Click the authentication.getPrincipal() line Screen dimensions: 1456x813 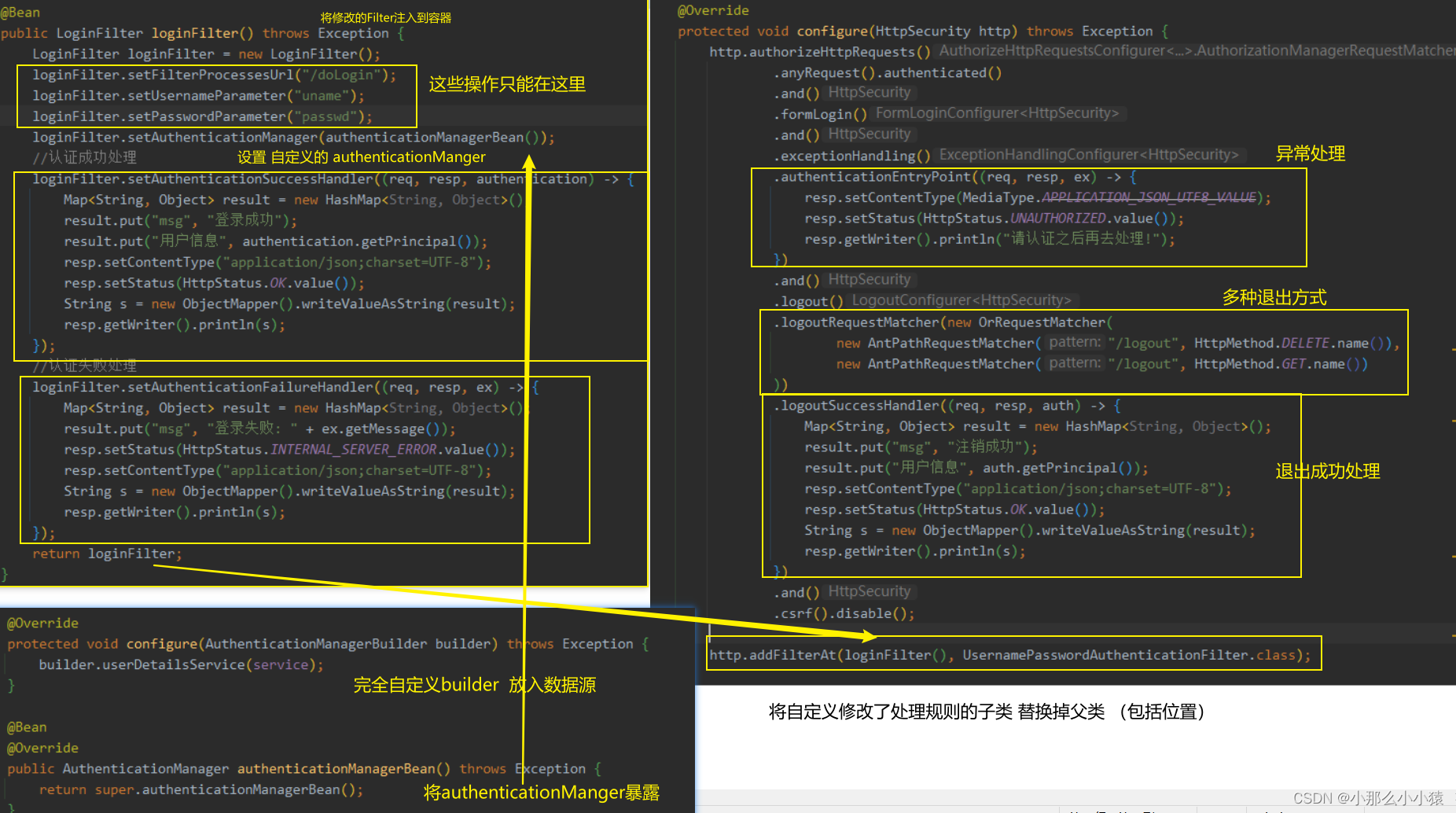pyautogui.click(x=275, y=241)
